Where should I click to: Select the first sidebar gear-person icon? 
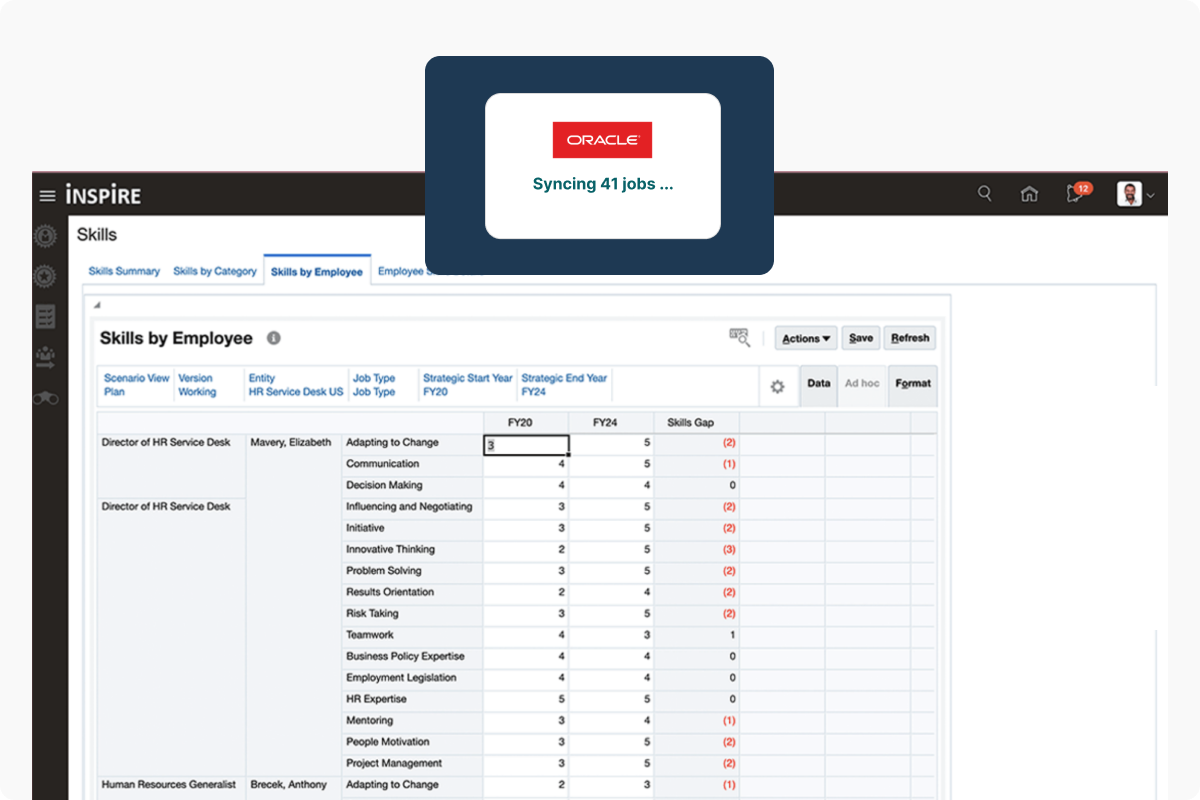pos(45,236)
